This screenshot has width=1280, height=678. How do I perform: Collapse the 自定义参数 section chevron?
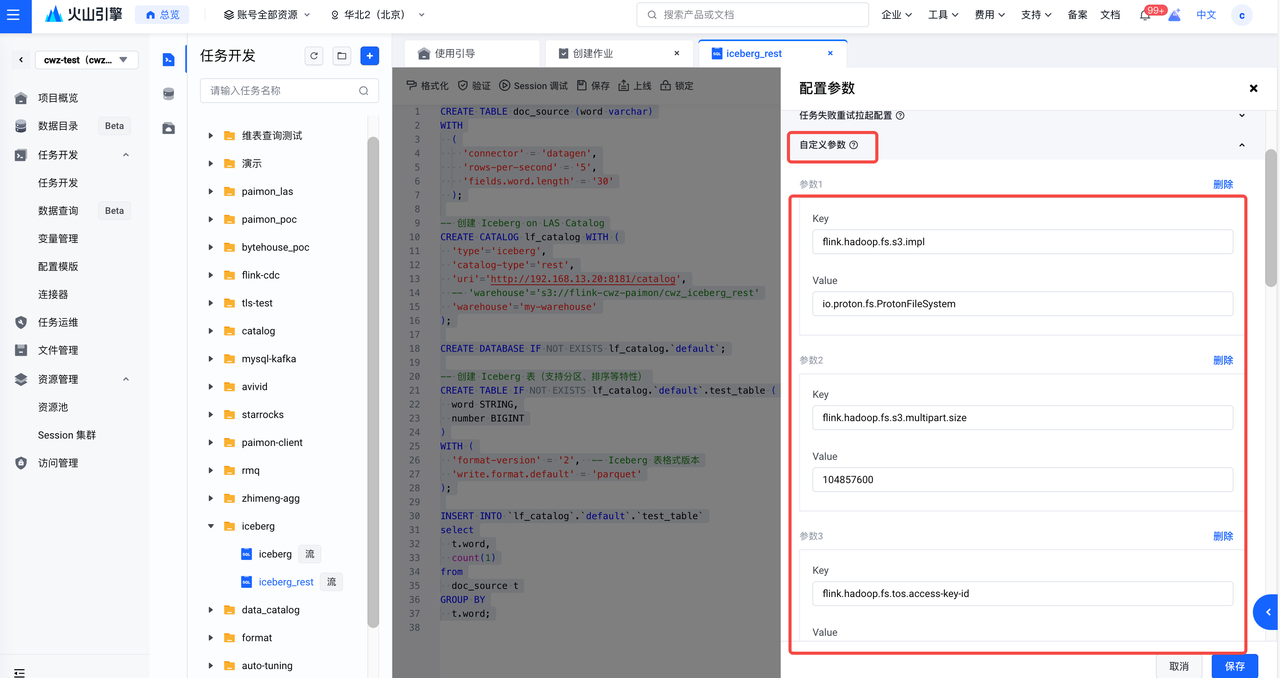[1242, 145]
